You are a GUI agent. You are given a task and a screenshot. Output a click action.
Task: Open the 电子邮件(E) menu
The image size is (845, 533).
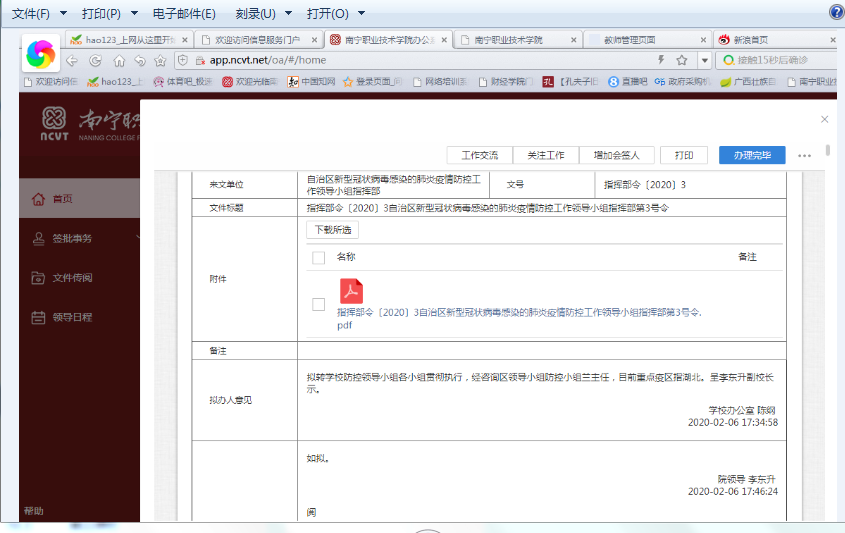[x=184, y=13]
